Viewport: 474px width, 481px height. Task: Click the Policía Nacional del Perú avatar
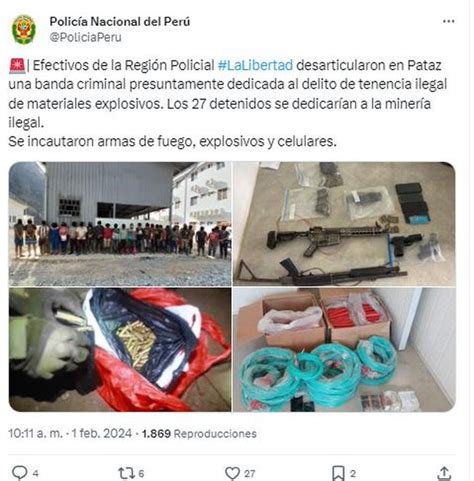(x=23, y=29)
